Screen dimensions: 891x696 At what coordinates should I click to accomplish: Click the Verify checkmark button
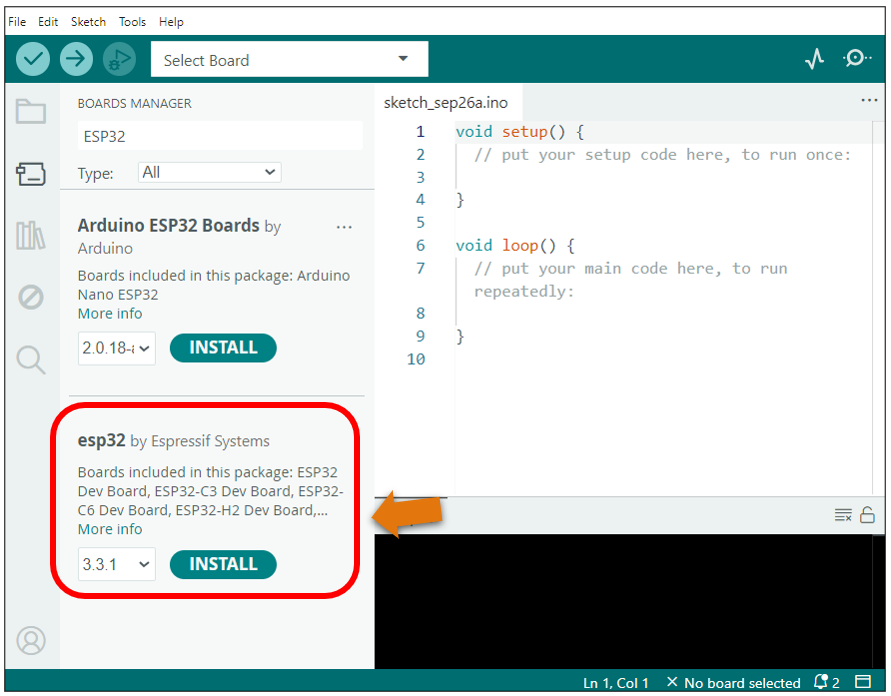tap(33, 59)
